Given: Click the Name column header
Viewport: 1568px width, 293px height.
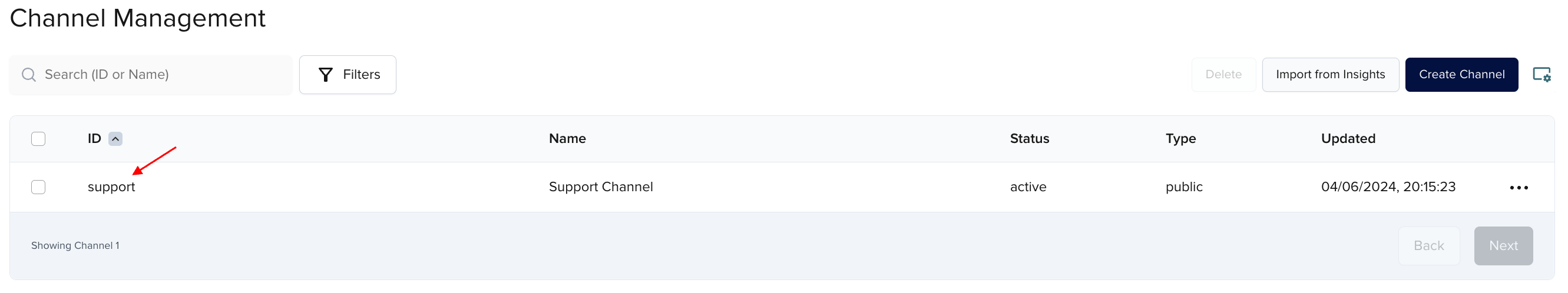Looking at the screenshot, I should click(567, 139).
